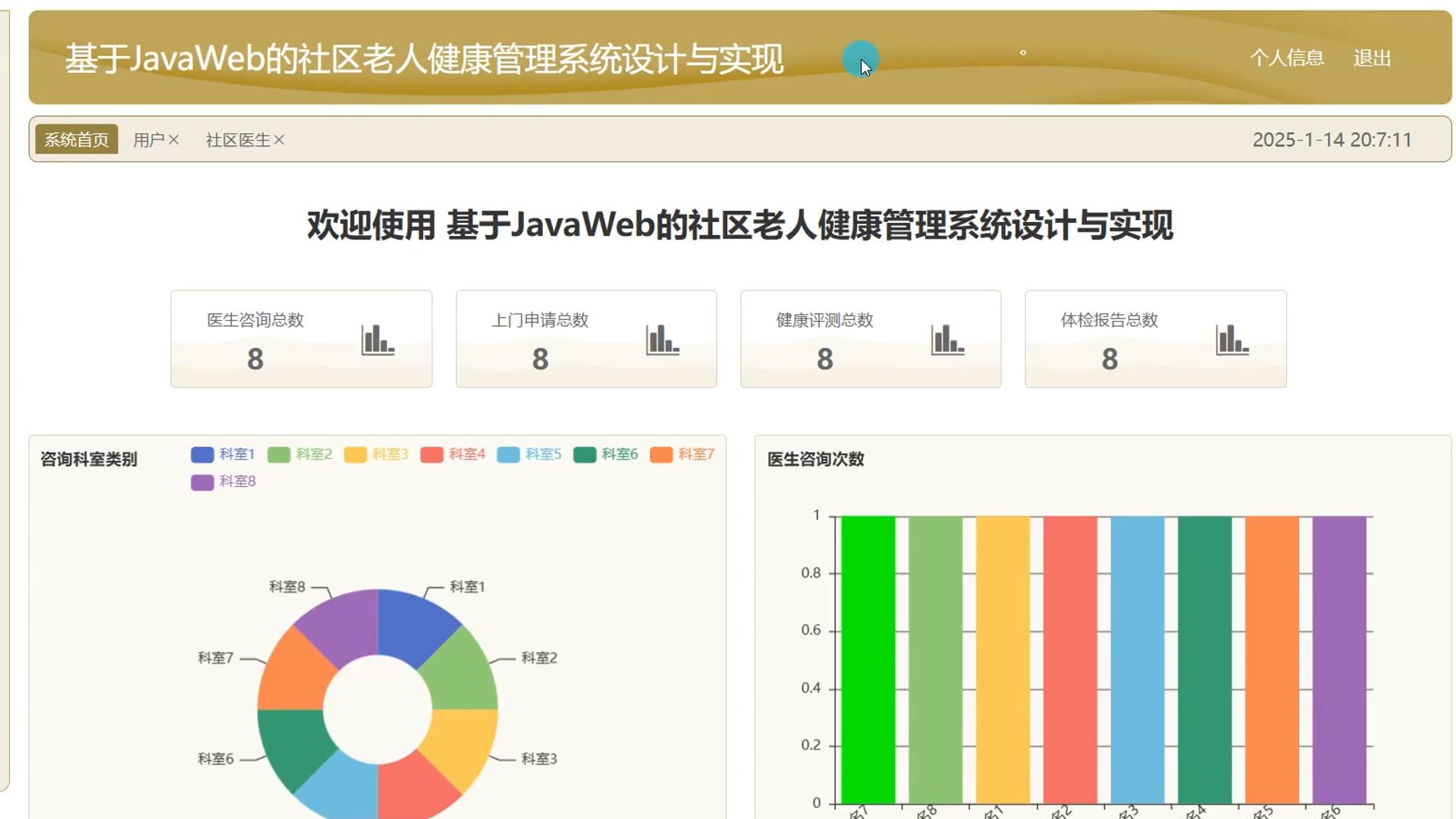Click 退出 to log out

coord(1373,58)
